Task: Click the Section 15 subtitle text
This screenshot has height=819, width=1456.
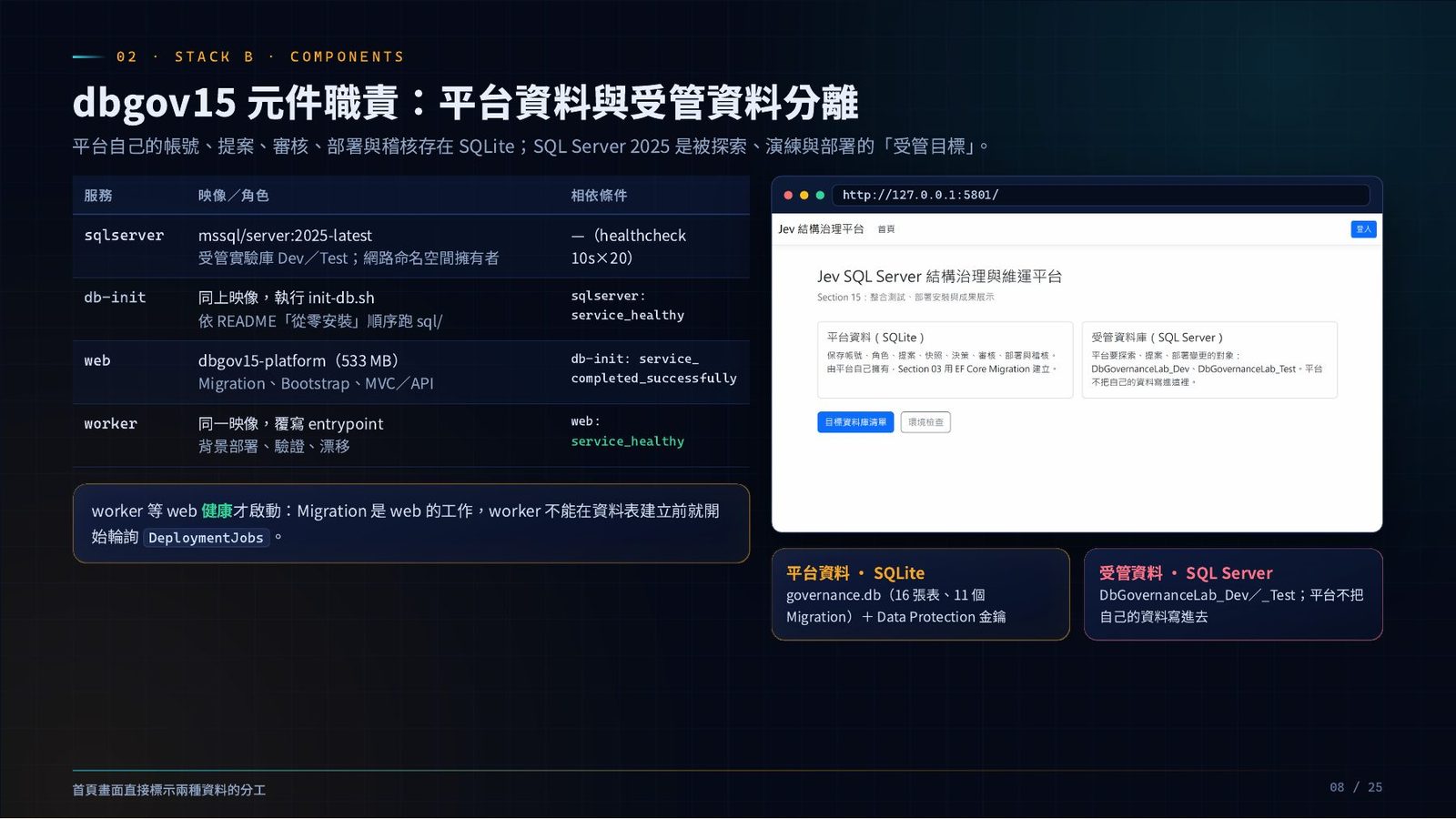Action: [x=905, y=298]
